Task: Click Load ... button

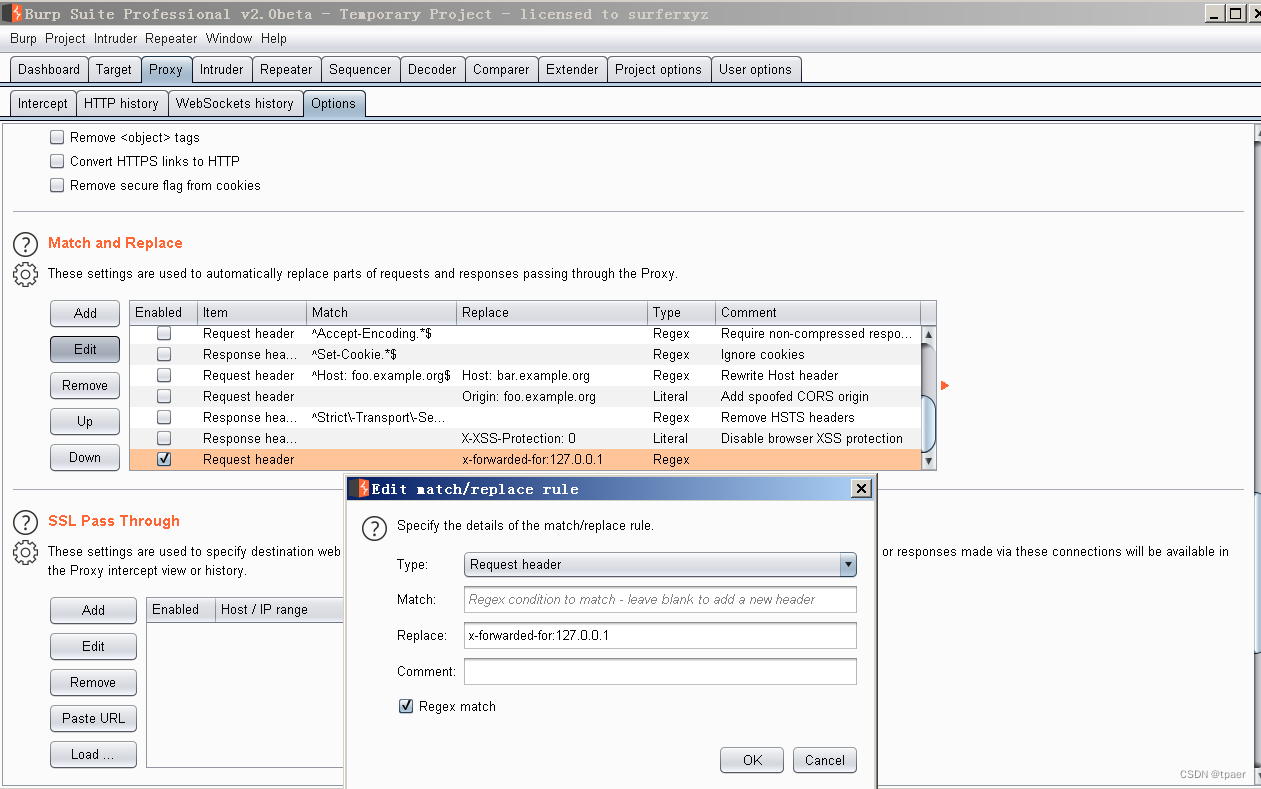Action: [x=93, y=754]
